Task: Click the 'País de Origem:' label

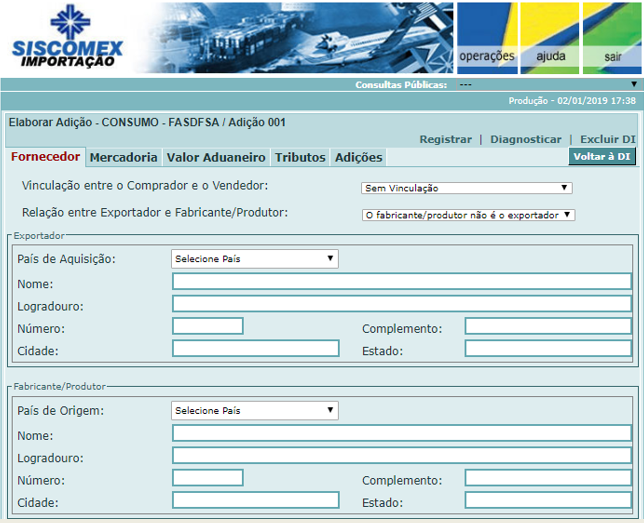Action: point(60,411)
